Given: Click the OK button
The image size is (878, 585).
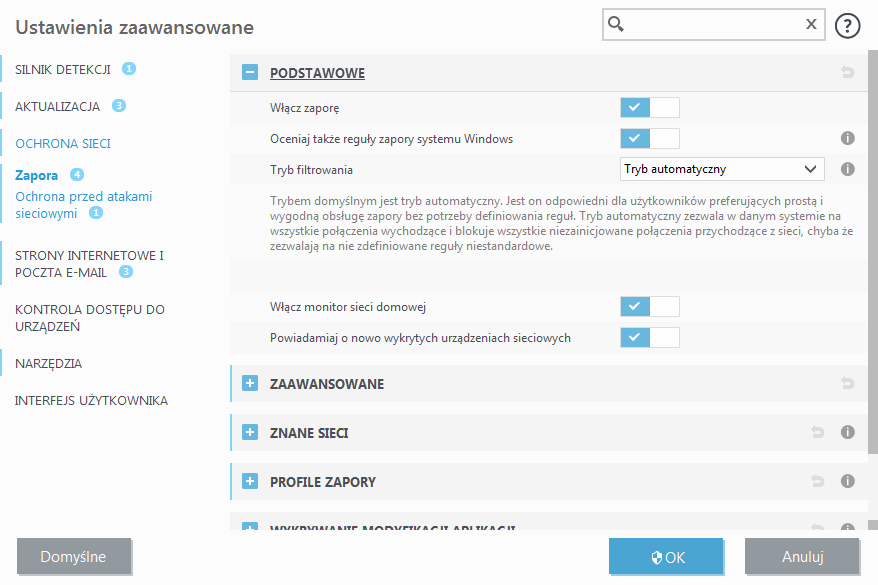Looking at the screenshot, I should [666, 557].
